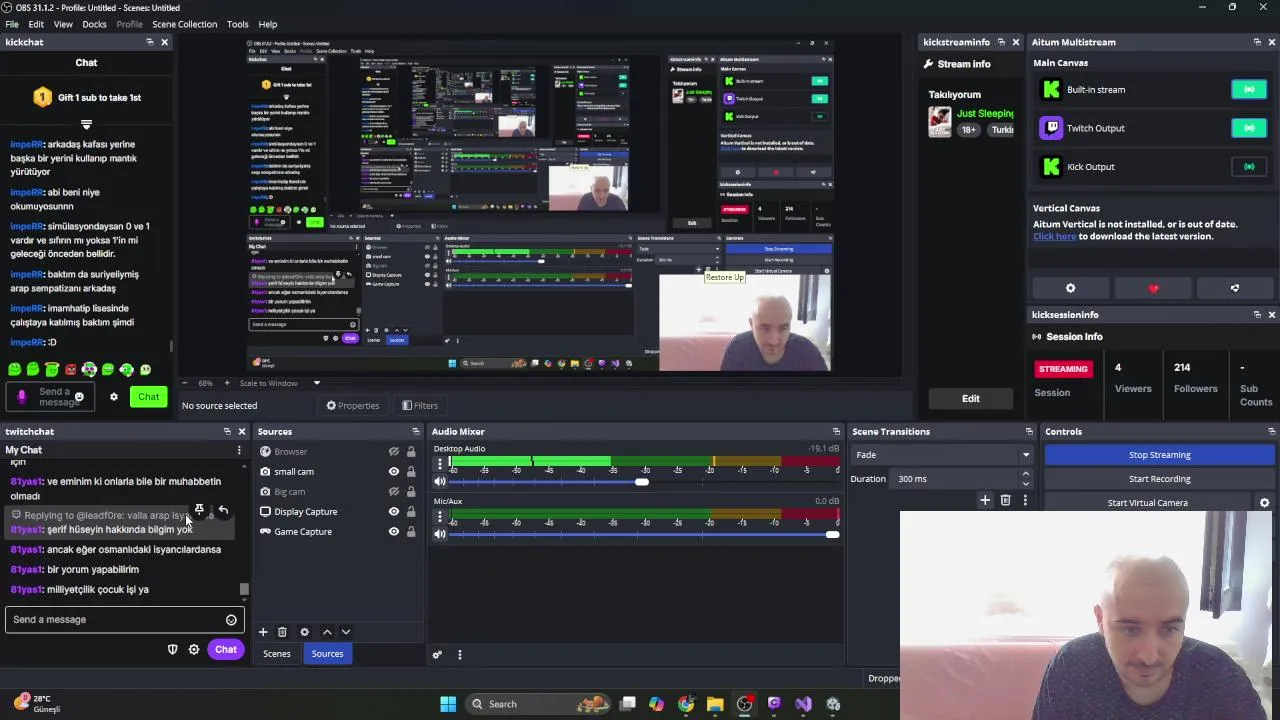Open advanced audio properties gear

point(437,655)
